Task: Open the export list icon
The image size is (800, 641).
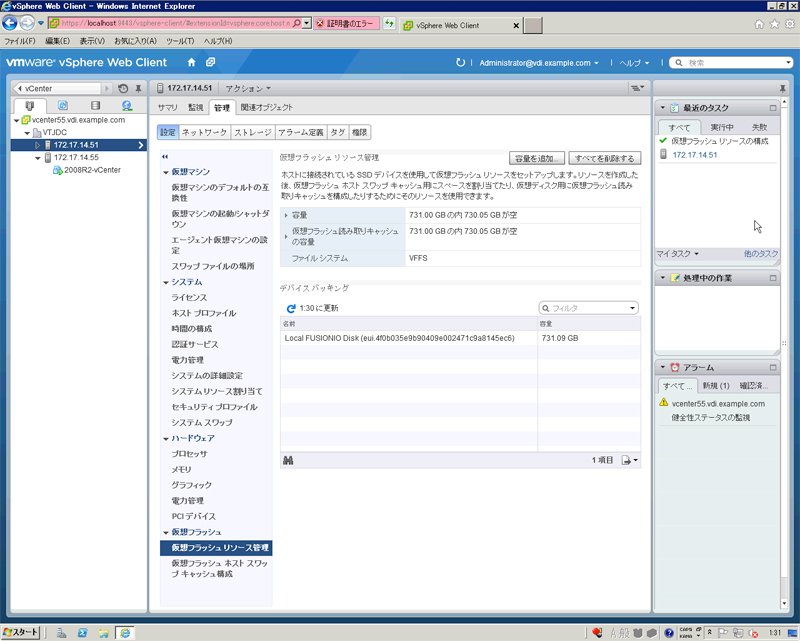Action: (x=629, y=460)
